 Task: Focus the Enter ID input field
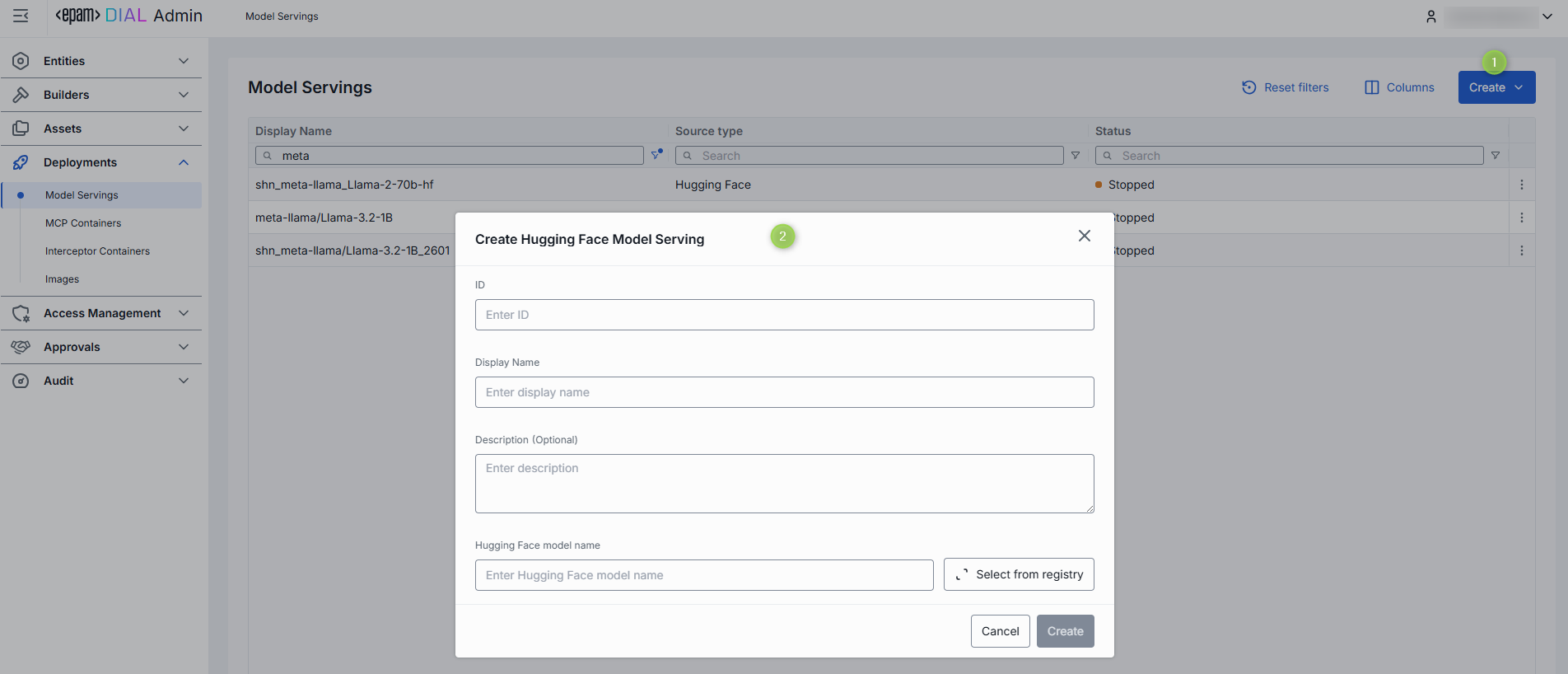pos(784,315)
